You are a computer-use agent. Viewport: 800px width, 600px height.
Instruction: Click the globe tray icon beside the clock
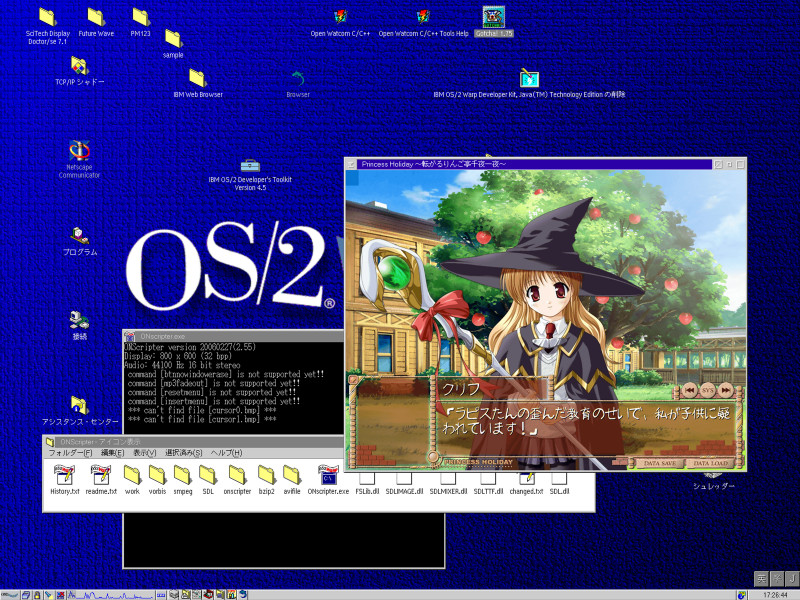[742, 595]
